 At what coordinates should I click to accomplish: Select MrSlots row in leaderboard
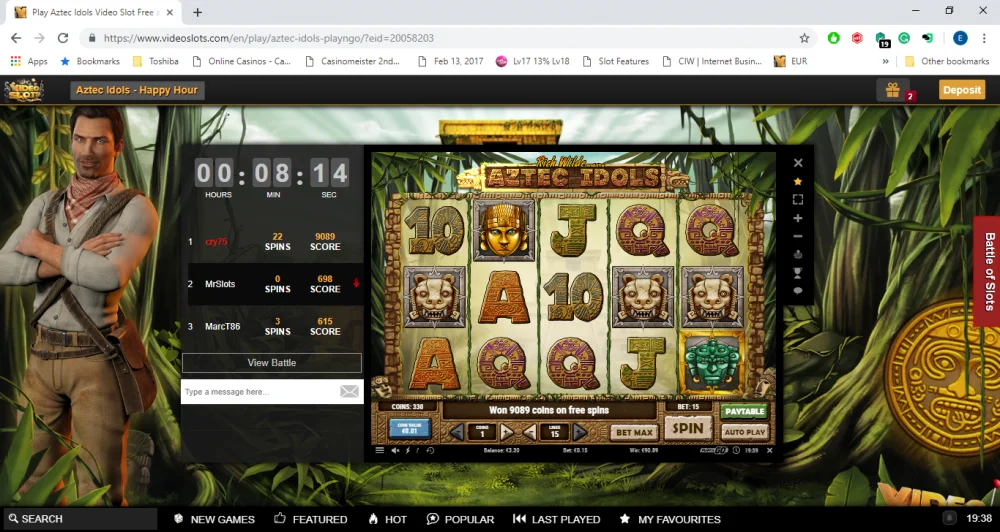pyautogui.click(x=276, y=284)
